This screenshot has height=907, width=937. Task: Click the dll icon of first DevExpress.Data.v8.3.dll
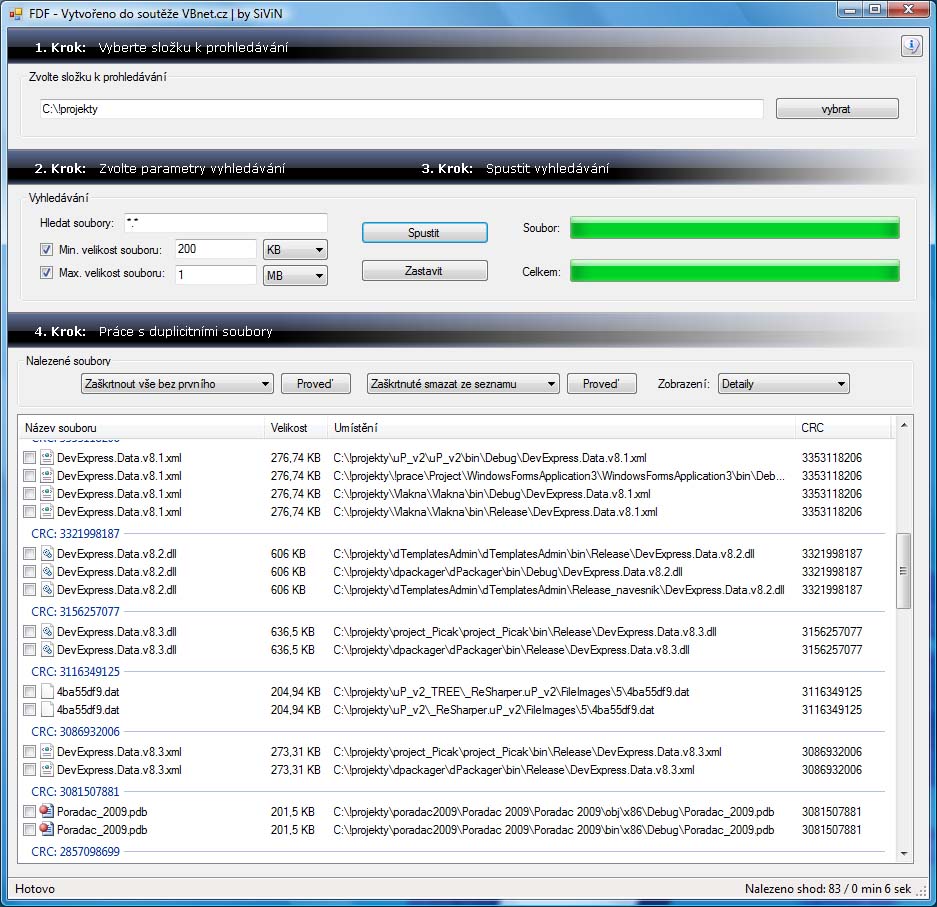point(47,632)
